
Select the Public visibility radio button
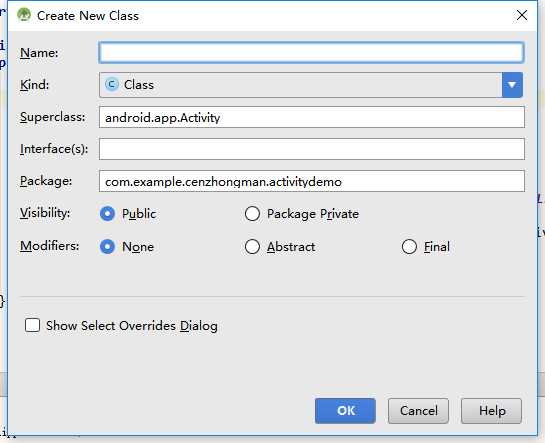[x=107, y=214]
